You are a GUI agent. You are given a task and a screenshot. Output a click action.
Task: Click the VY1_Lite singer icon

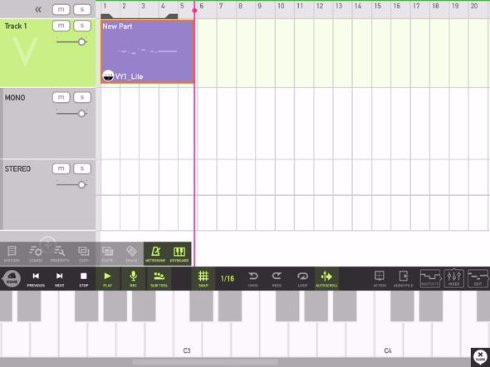point(108,76)
